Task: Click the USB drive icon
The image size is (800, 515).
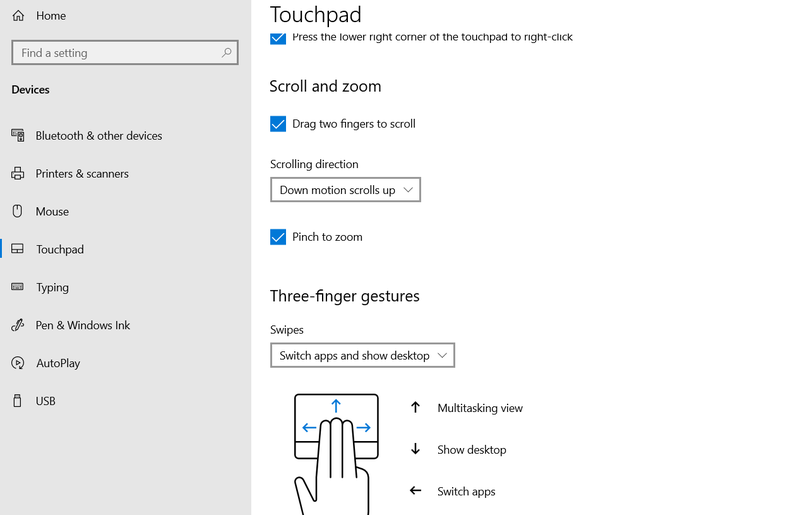Action: [x=18, y=401]
